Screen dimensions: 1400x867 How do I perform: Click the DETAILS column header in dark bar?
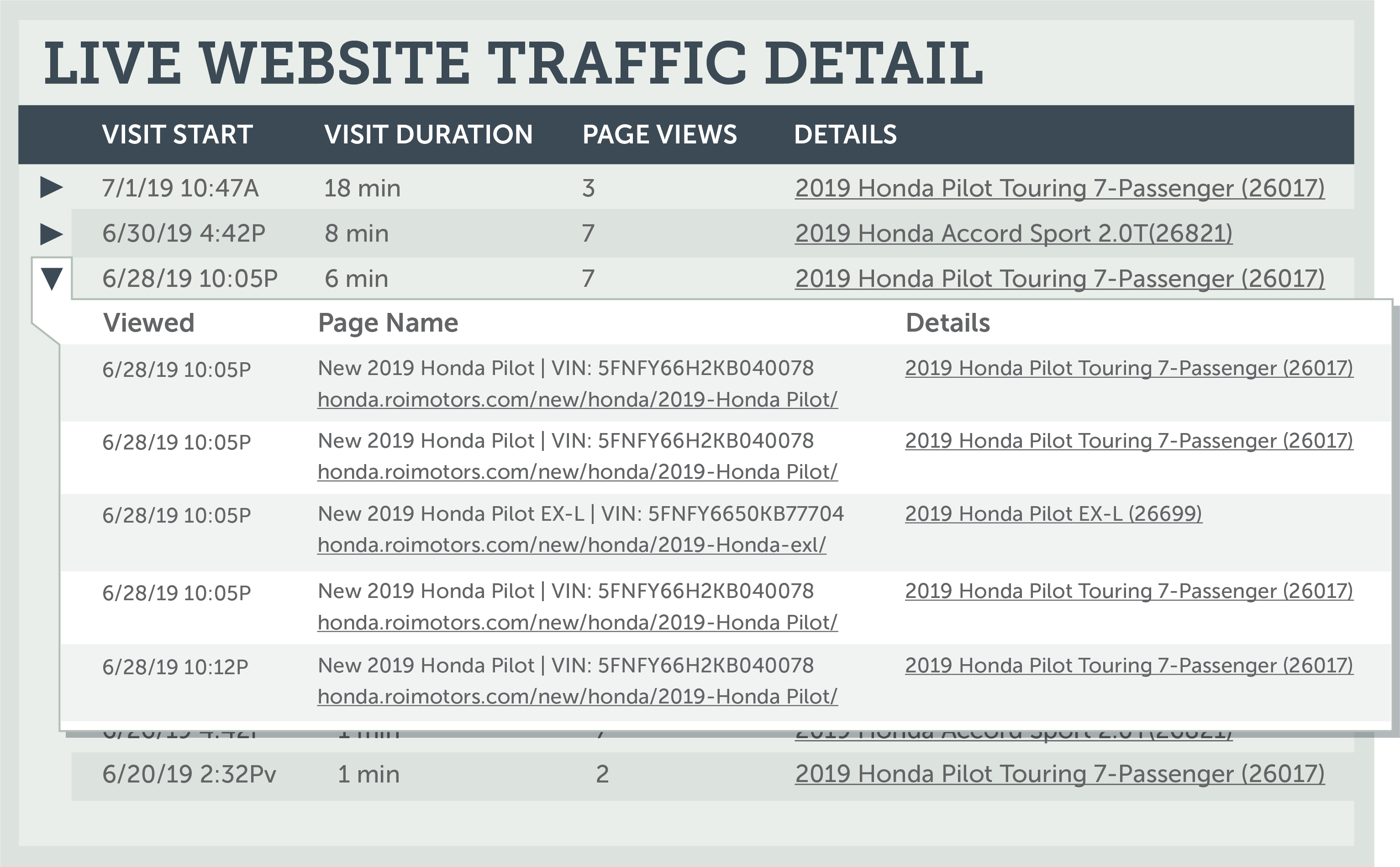pyautogui.click(x=845, y=134)
